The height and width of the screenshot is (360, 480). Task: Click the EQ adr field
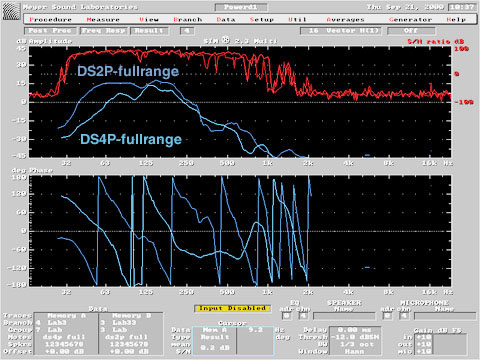tap(287, 316)
